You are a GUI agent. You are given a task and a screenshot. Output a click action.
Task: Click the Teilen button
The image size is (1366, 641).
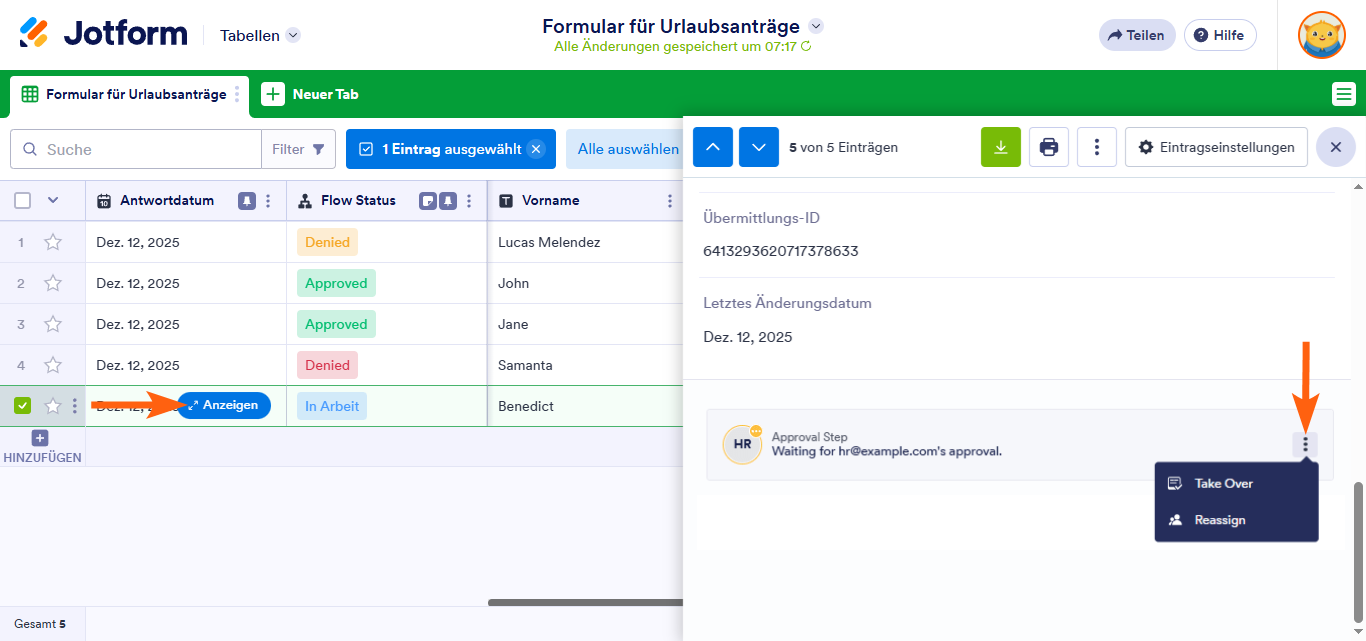[x=1136, y=34]
